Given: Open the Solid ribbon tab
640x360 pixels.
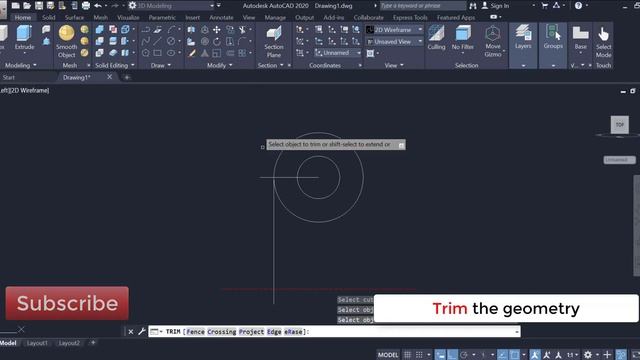Looking at the screenshot, I should tap(49, 18).
